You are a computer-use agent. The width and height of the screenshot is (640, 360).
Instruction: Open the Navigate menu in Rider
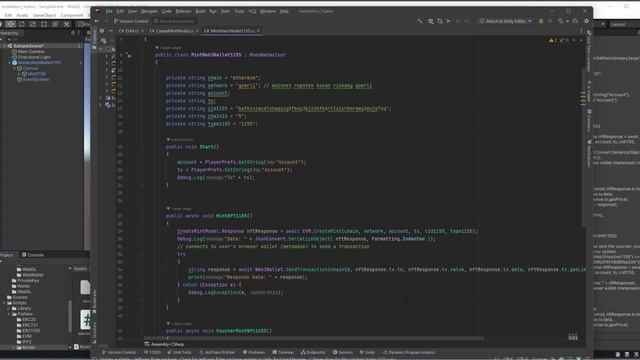pyautogui.click(x=149, y=11)
